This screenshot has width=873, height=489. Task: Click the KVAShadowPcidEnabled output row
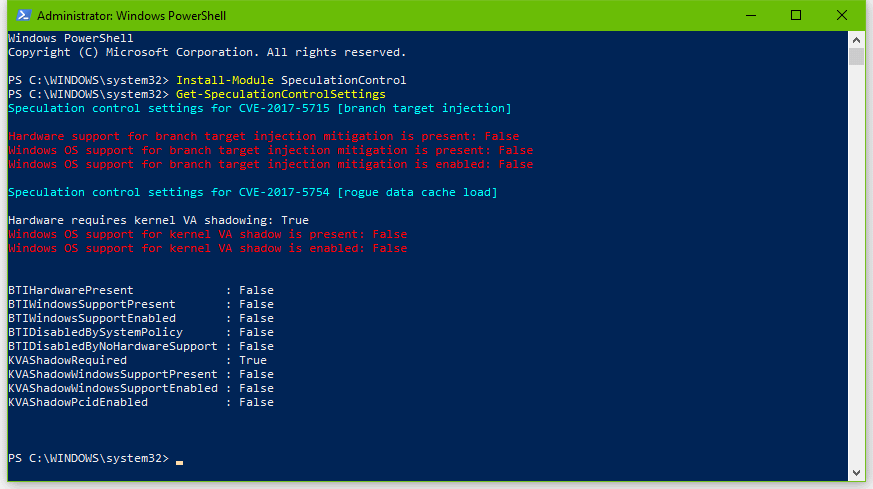[140, 402]
